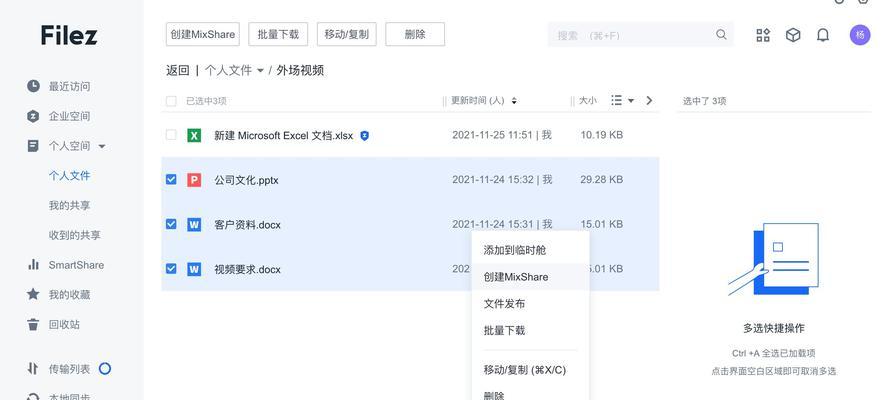The width and height of the screenshot is (881, 400).
Task: Click the 29.28 KB size value
Action: click(x=601, y=179)
